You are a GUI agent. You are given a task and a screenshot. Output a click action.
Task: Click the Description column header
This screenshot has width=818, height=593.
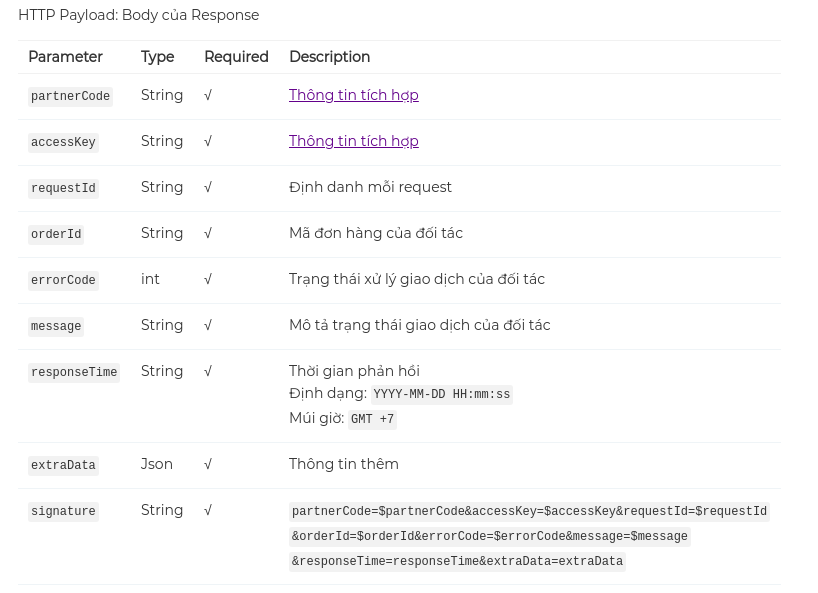point(329,57)
